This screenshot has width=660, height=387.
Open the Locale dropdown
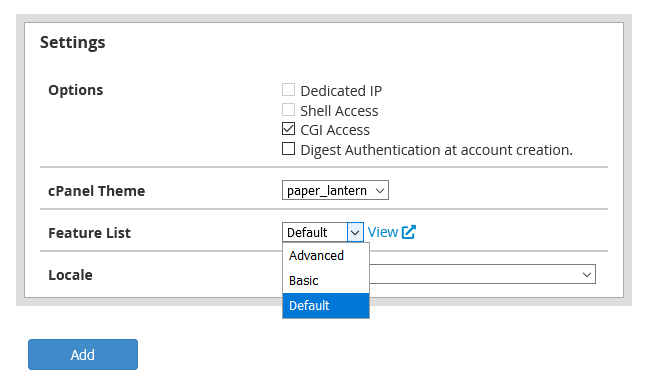coord(482,274)
